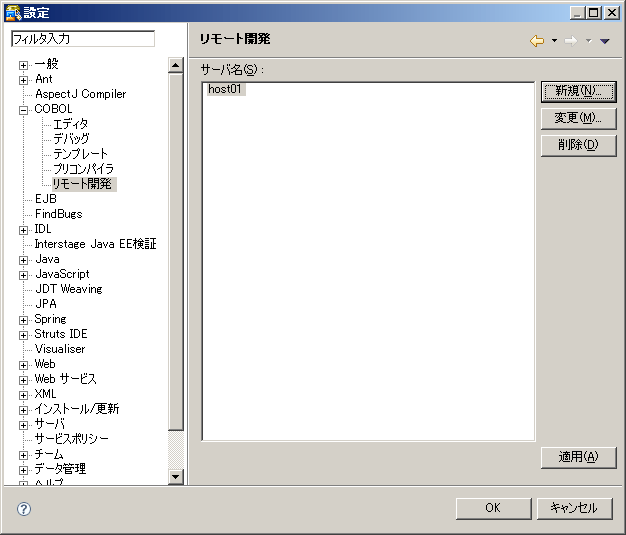Select テンプレート under COBOL

80,154
